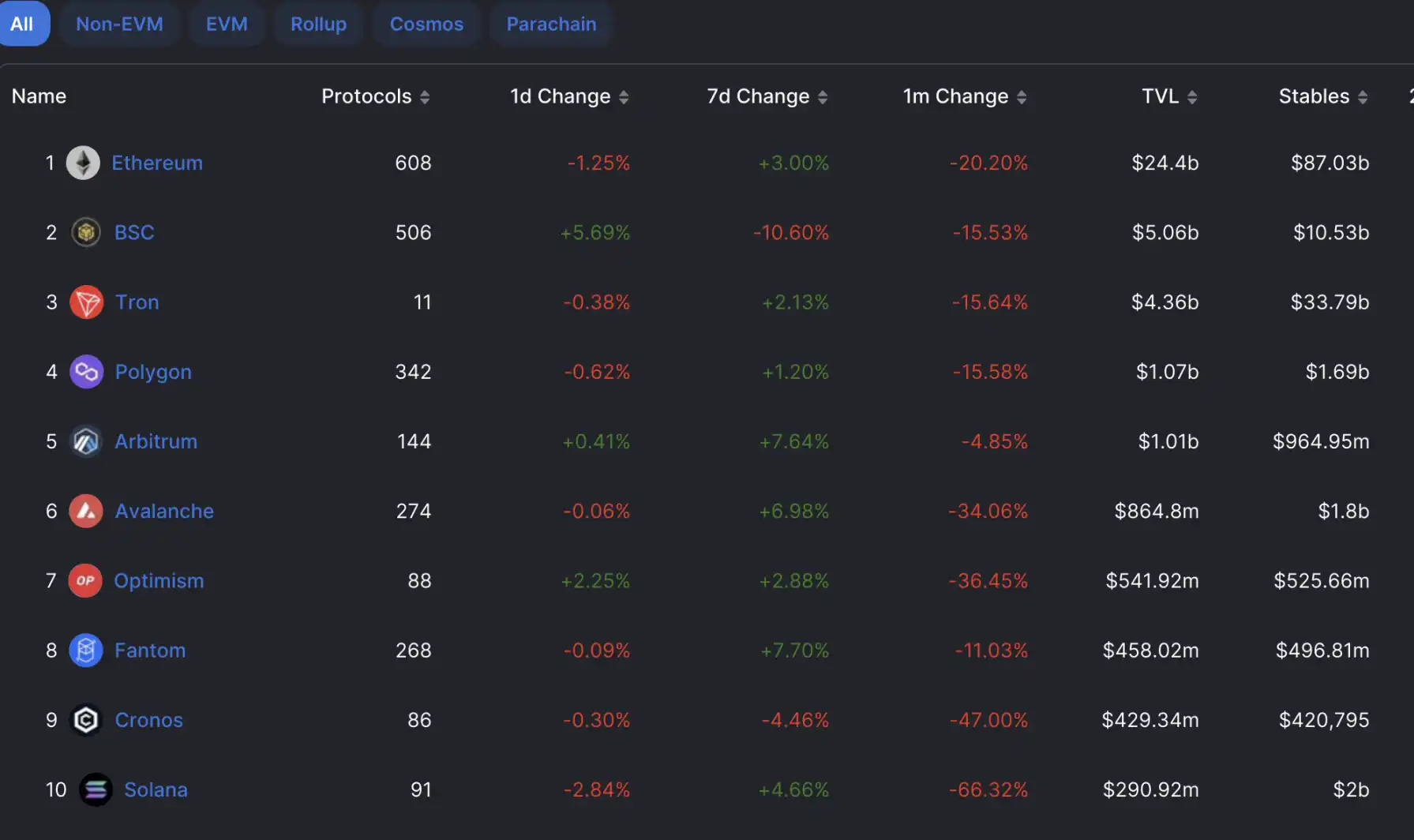Click BSC's TVL value $5.06b
Image resolution: width=1414 pixels, height=840 pixels.
[x=1165, y=232]
